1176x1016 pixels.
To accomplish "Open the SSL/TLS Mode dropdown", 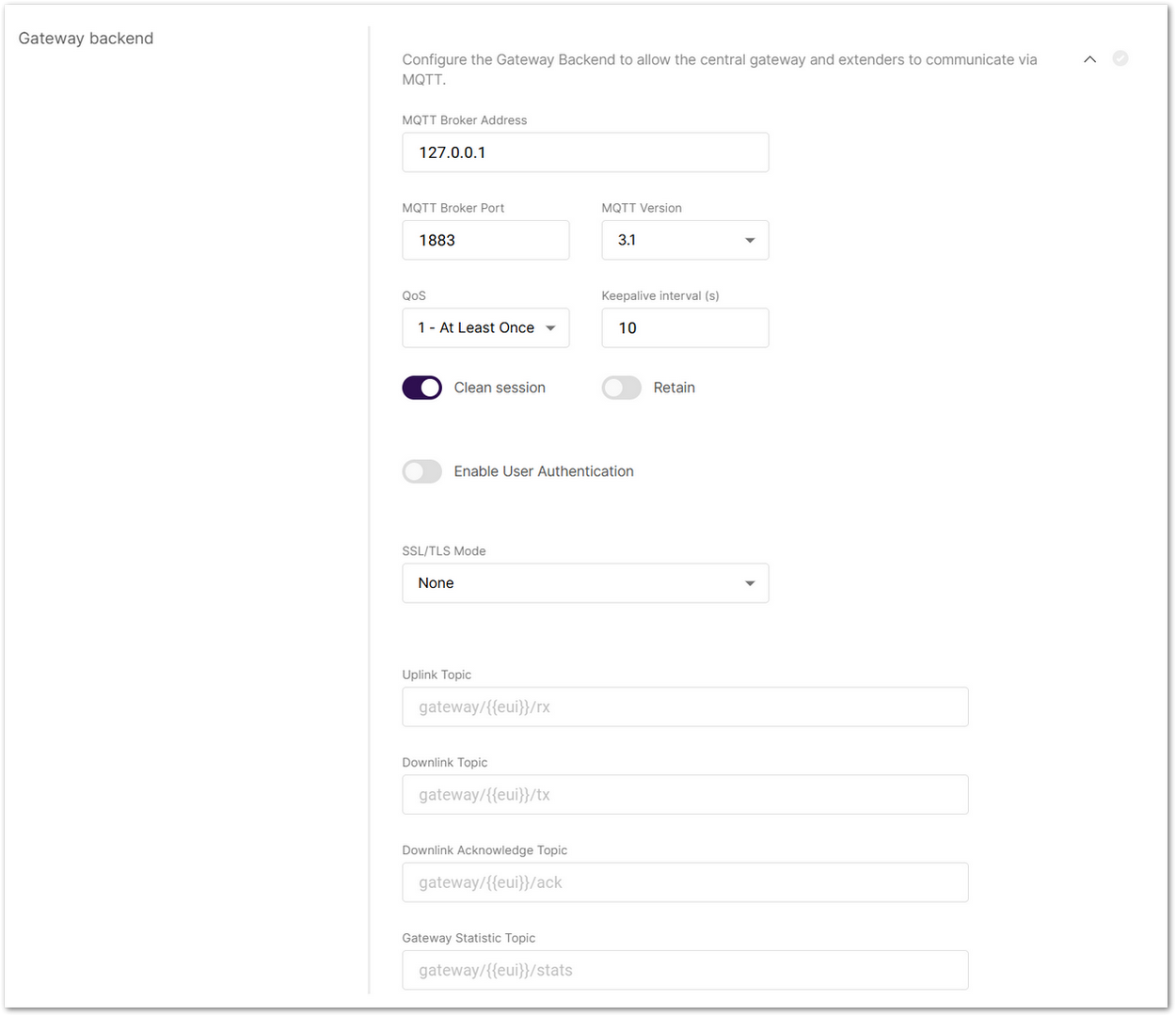I will coord(583,583).
